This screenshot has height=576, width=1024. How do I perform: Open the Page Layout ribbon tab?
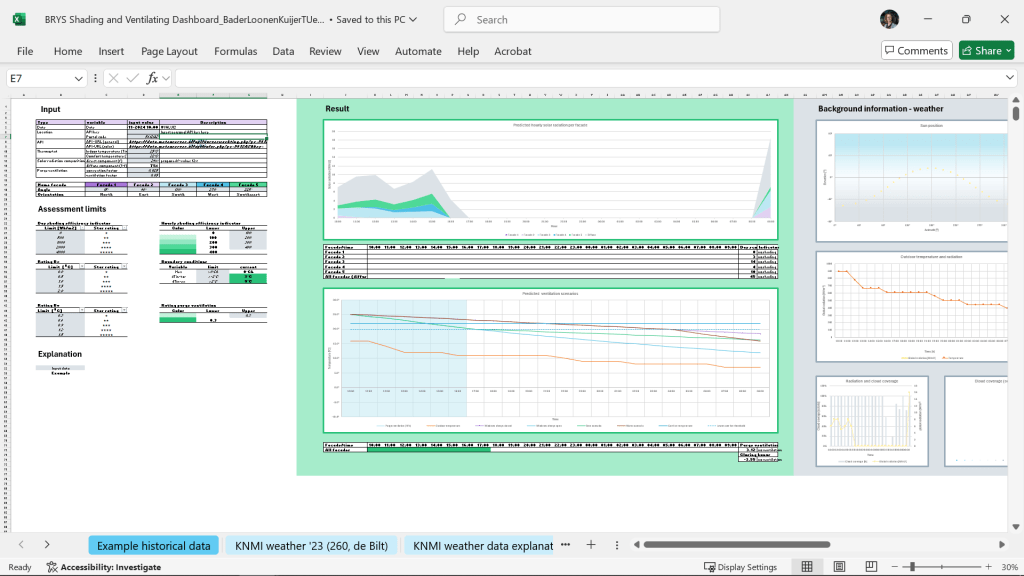169,51
